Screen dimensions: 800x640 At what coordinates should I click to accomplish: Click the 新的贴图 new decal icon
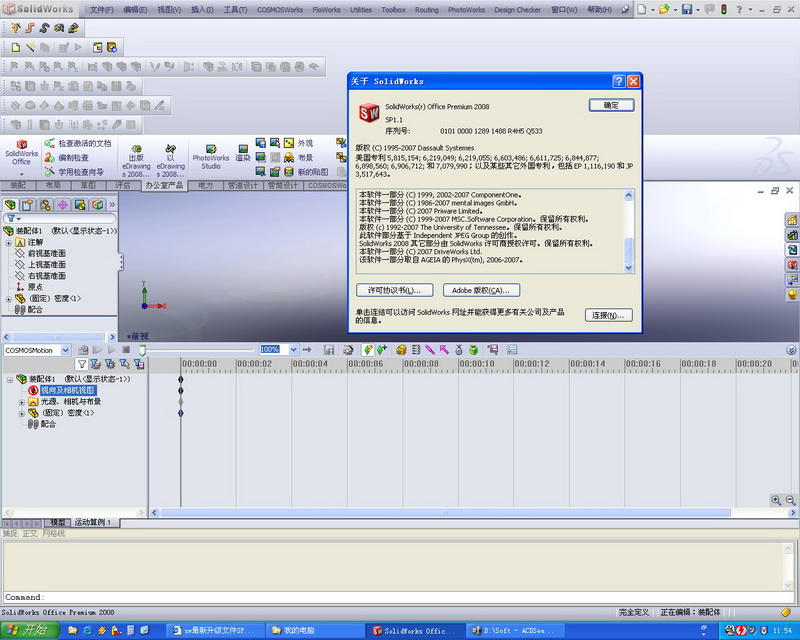coord(289,171)
